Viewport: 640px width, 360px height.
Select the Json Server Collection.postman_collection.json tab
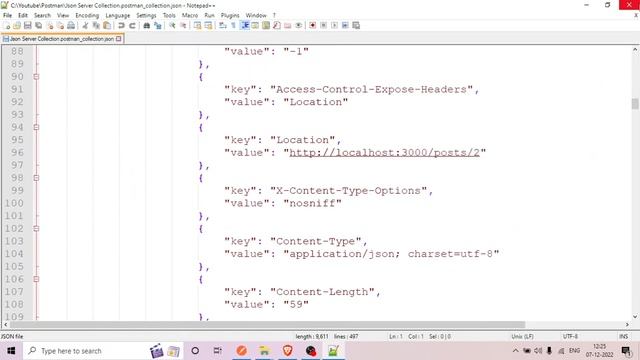pos(61,39)
